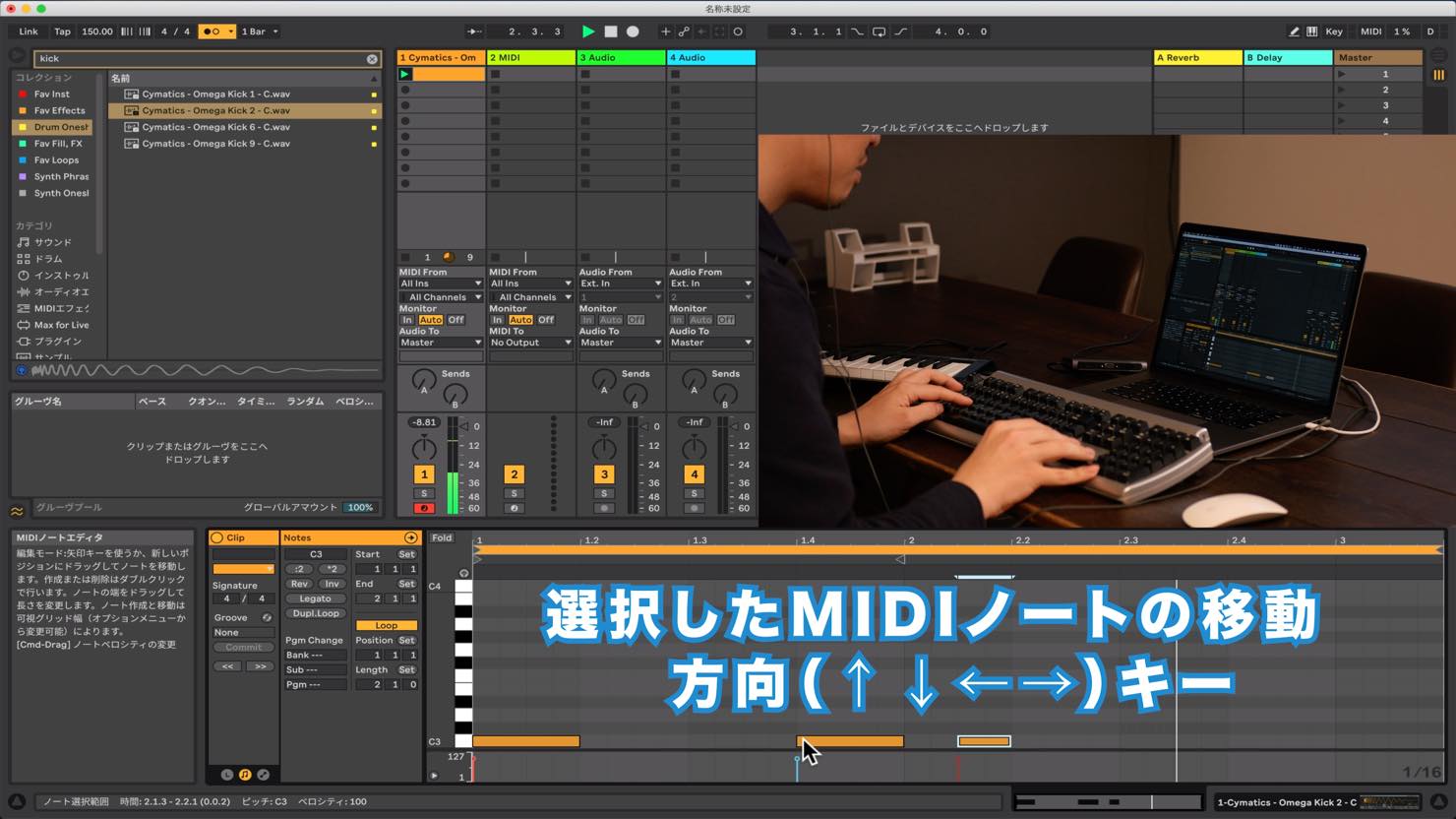Click the Dupl.Loop button

click(x=316, y=613)
